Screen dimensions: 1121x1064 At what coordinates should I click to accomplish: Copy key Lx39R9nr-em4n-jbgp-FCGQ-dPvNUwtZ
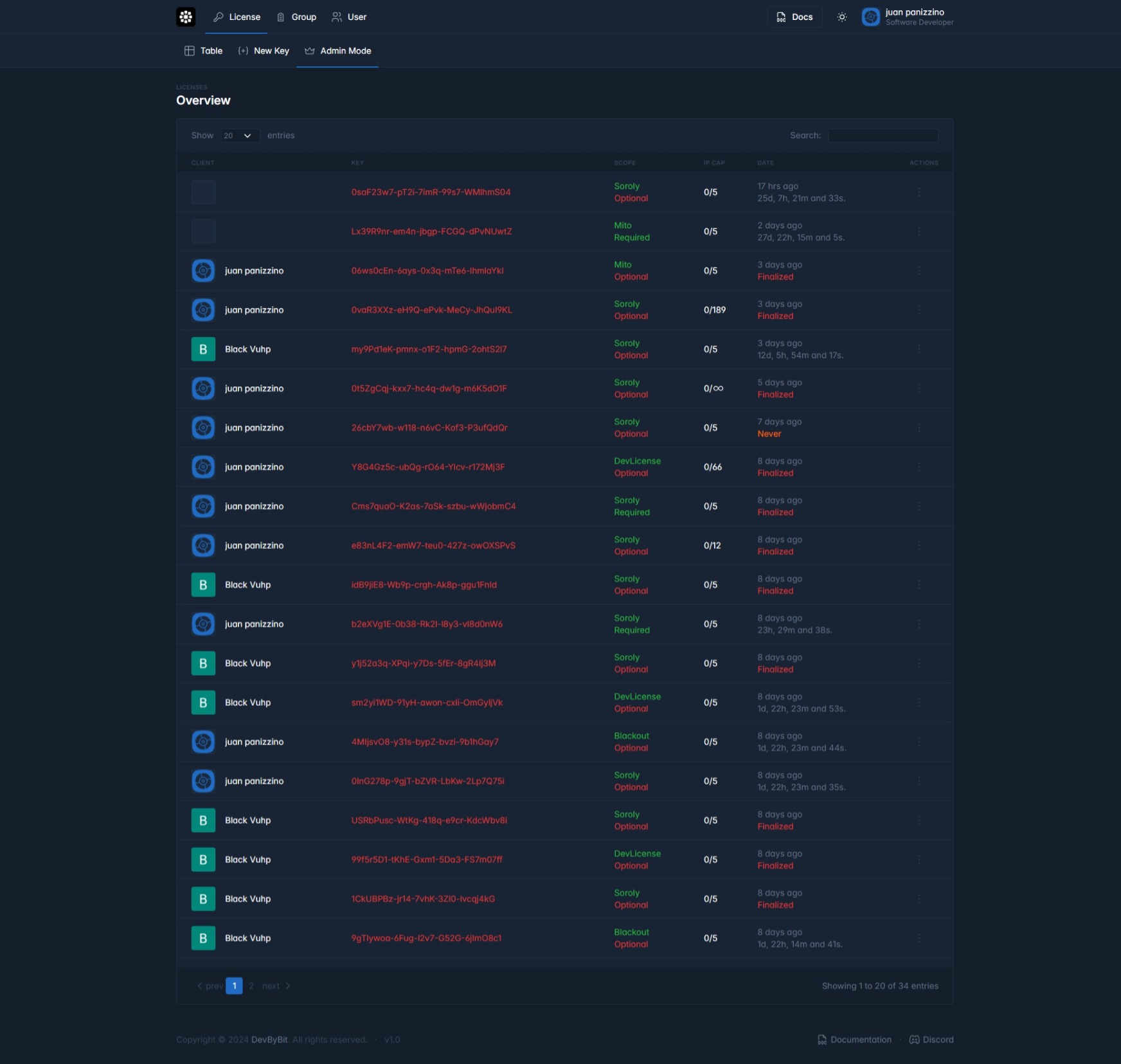(431, 231)
